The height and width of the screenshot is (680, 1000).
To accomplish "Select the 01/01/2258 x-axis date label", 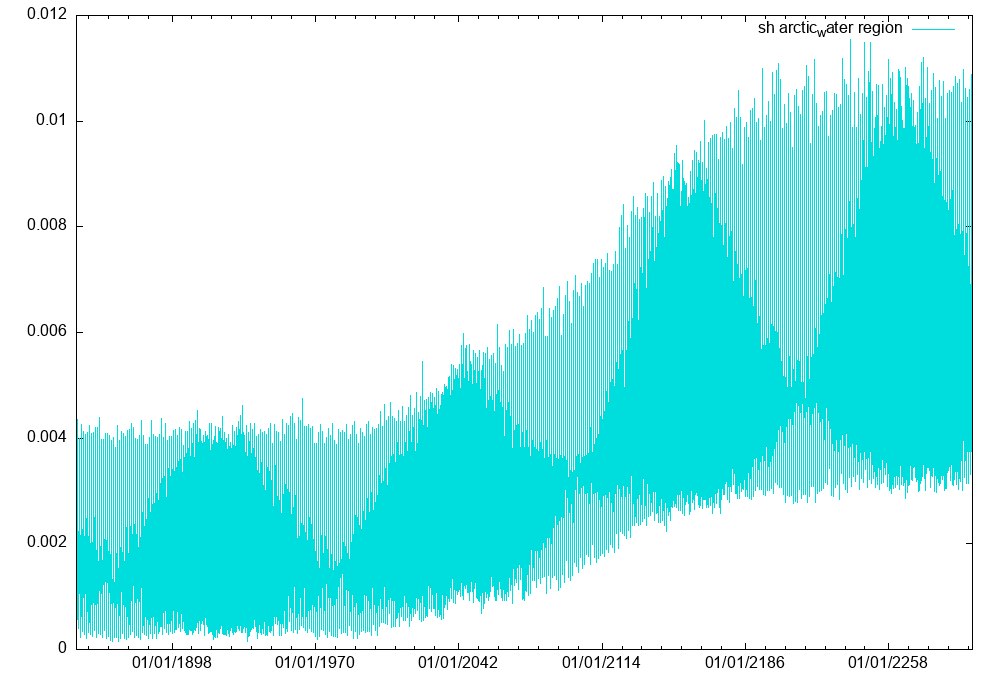I will click(x=888, y=662).
